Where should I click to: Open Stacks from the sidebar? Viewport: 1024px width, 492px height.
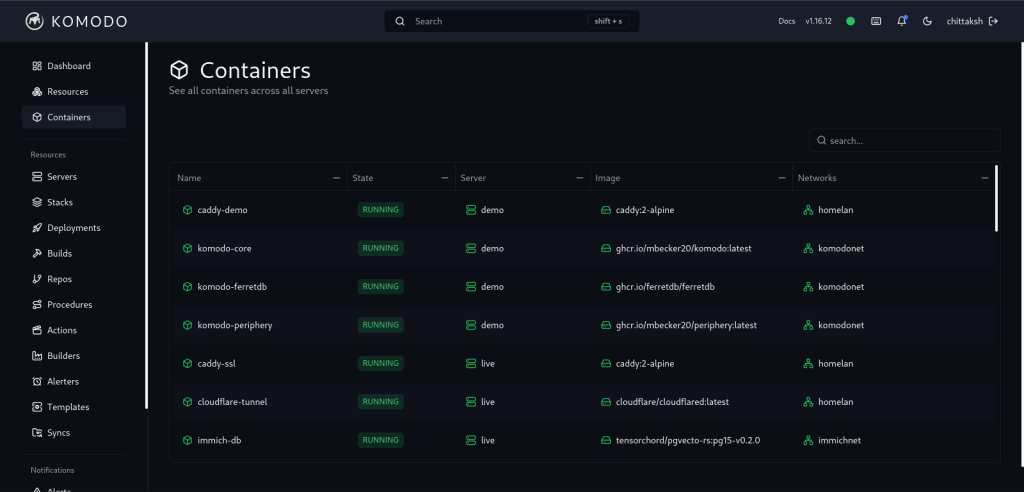click(74, 202)
